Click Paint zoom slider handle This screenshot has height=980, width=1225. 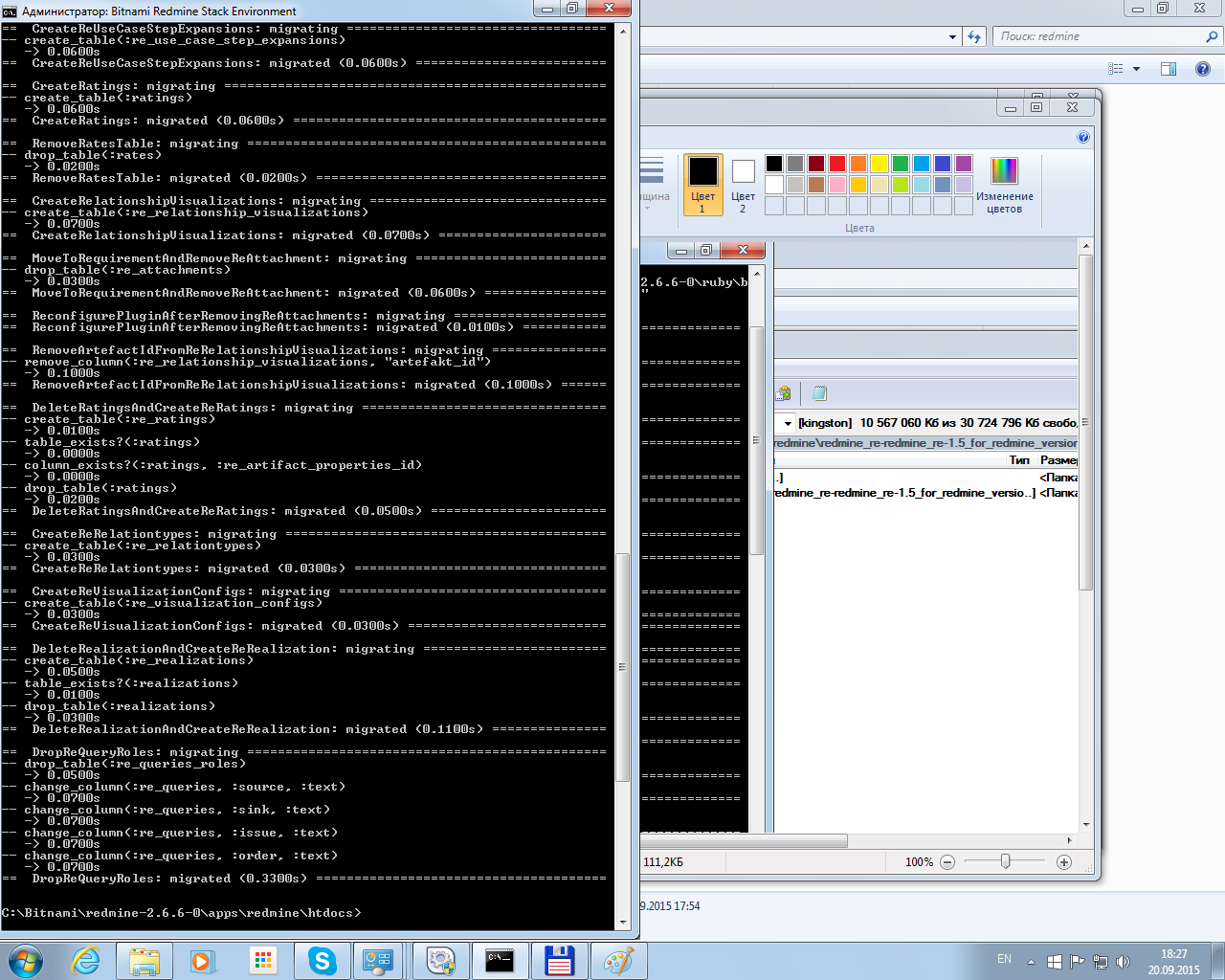tap(1005, 861)
